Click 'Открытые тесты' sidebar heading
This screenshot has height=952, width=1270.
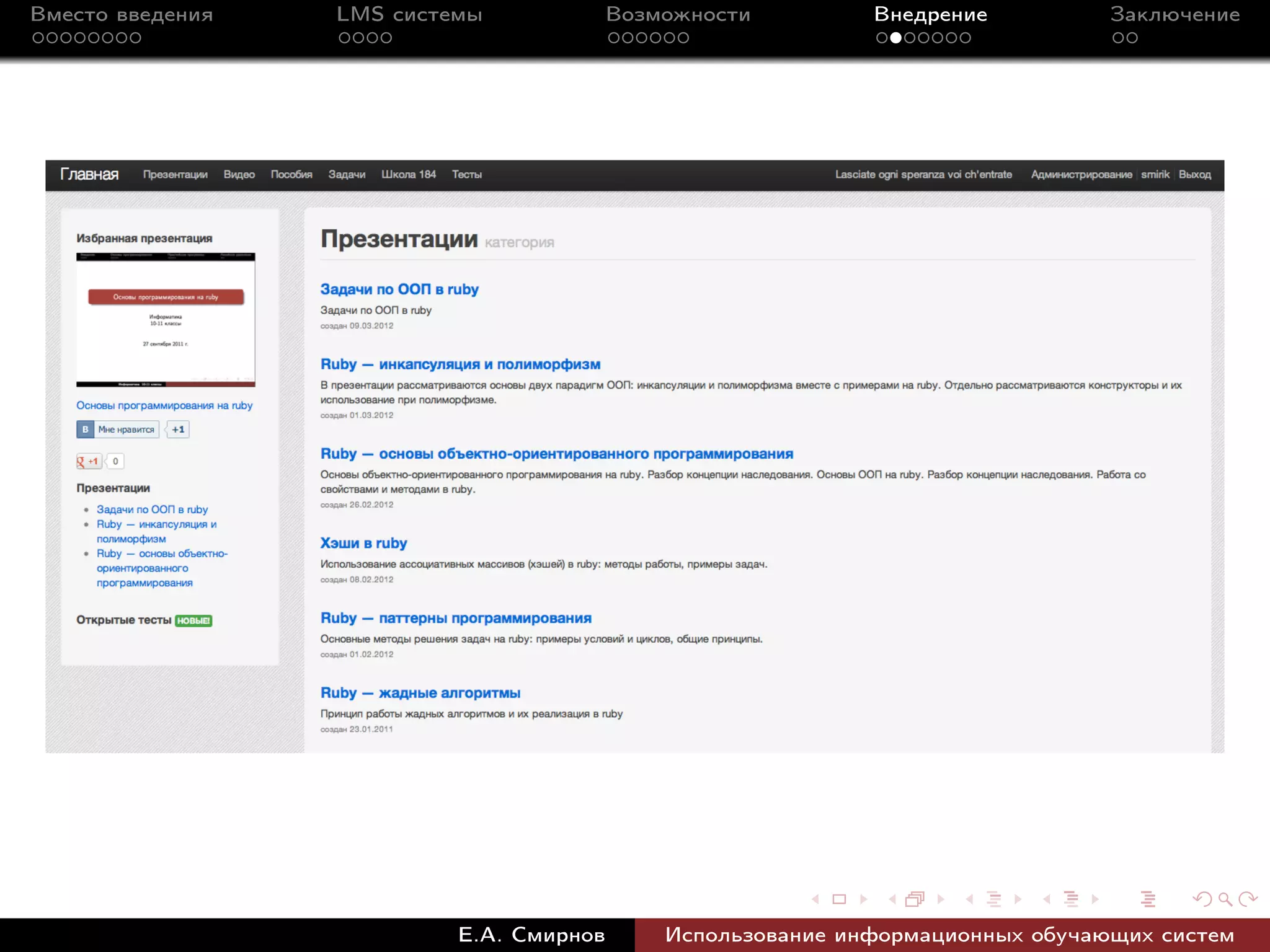(x=124, y=620)
